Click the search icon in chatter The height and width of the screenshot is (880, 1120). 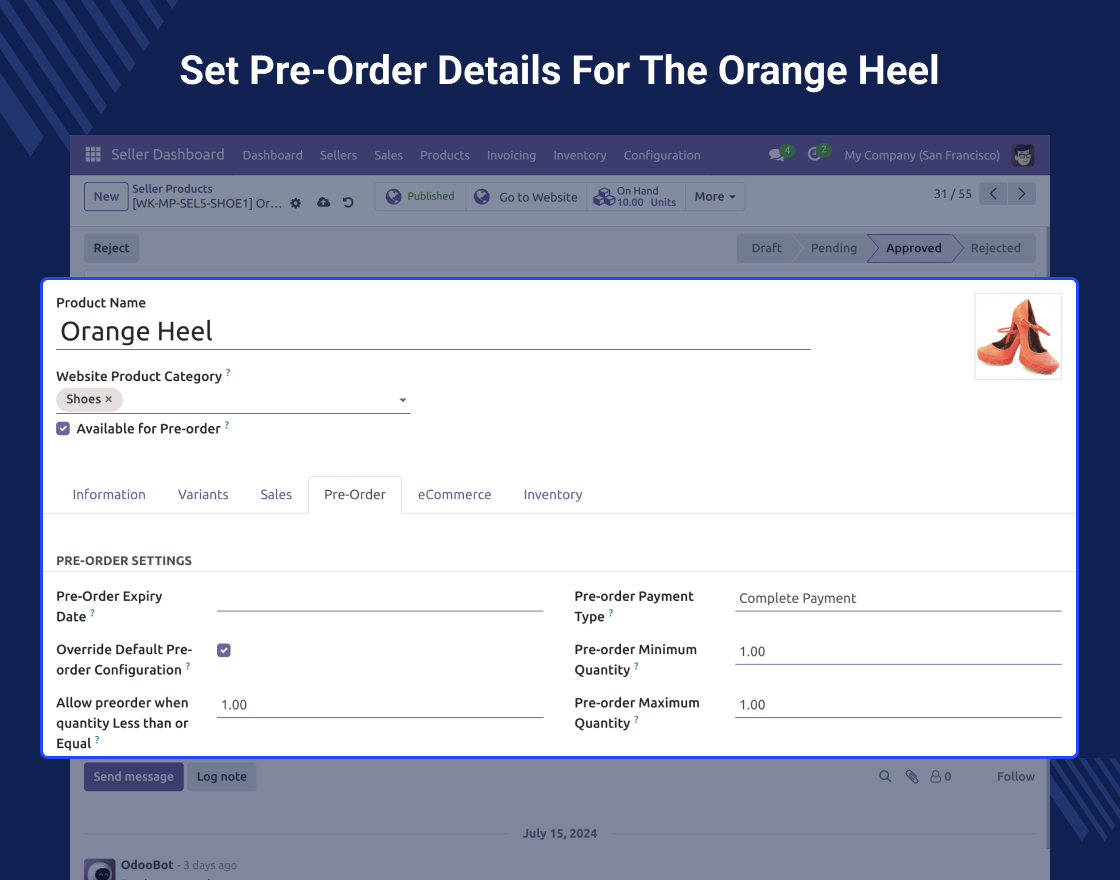pyautogui.click(x=885, y=776)
